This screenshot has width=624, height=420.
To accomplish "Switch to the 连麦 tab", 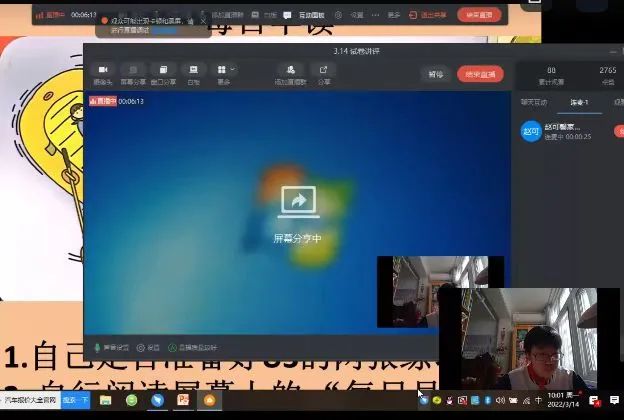I will (x=579, y=102).
